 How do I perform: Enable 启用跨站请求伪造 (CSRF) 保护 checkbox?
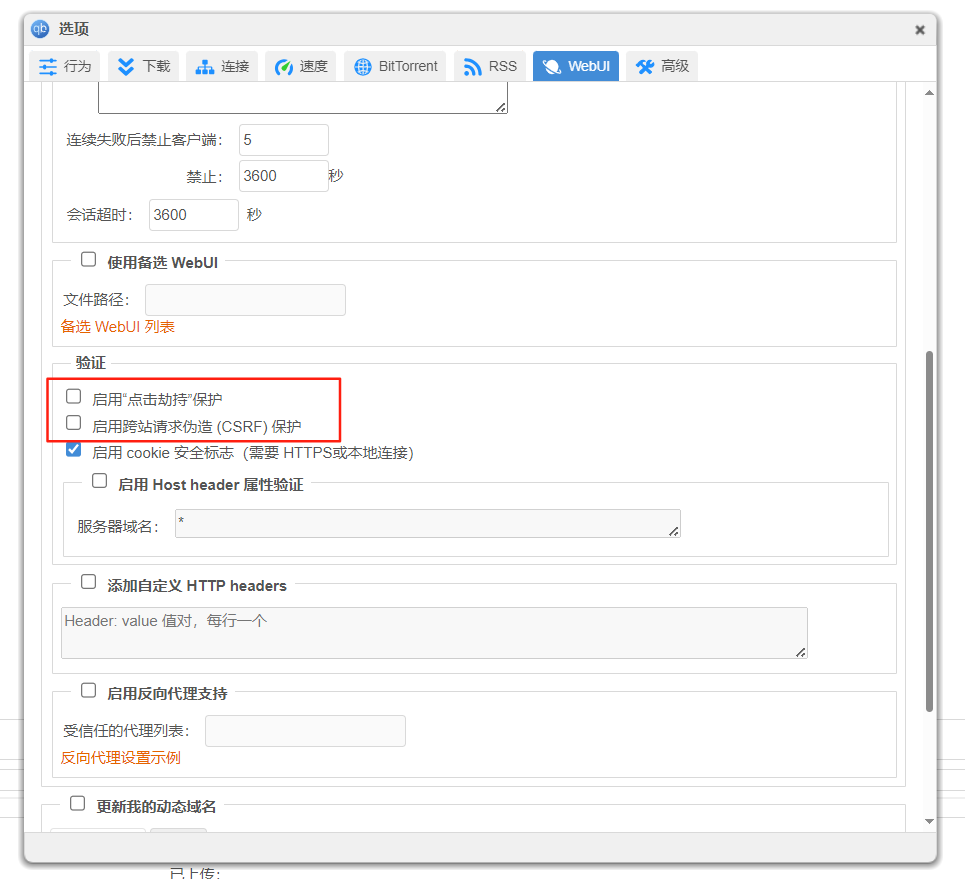tap(74, 424)
